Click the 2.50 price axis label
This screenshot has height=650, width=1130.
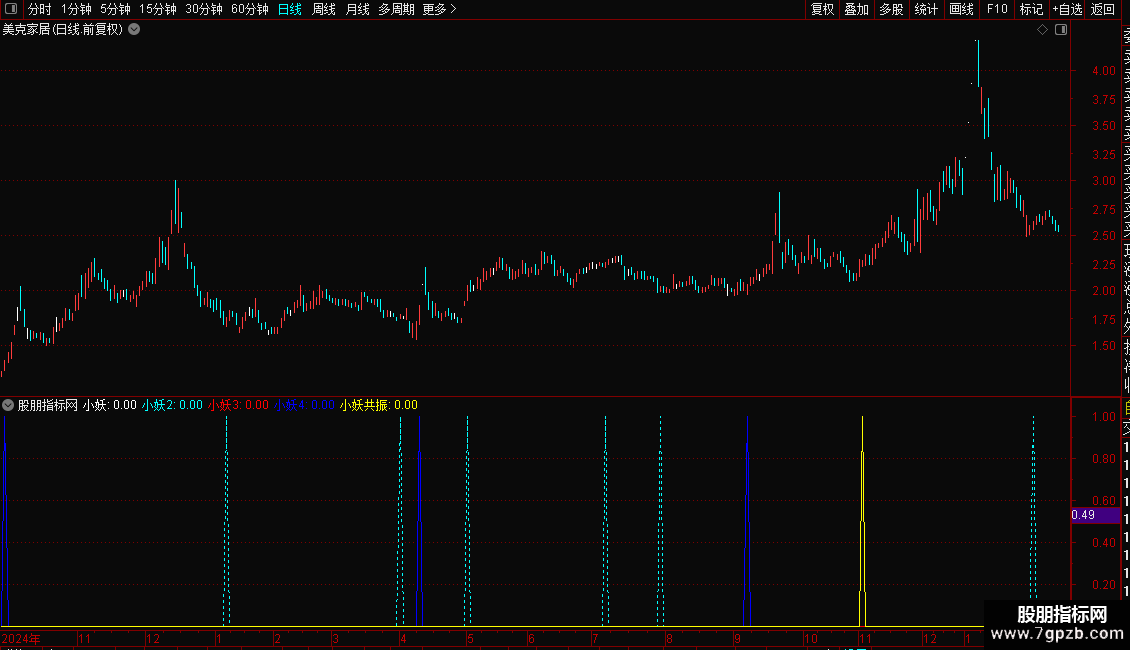pos(1103,236)
